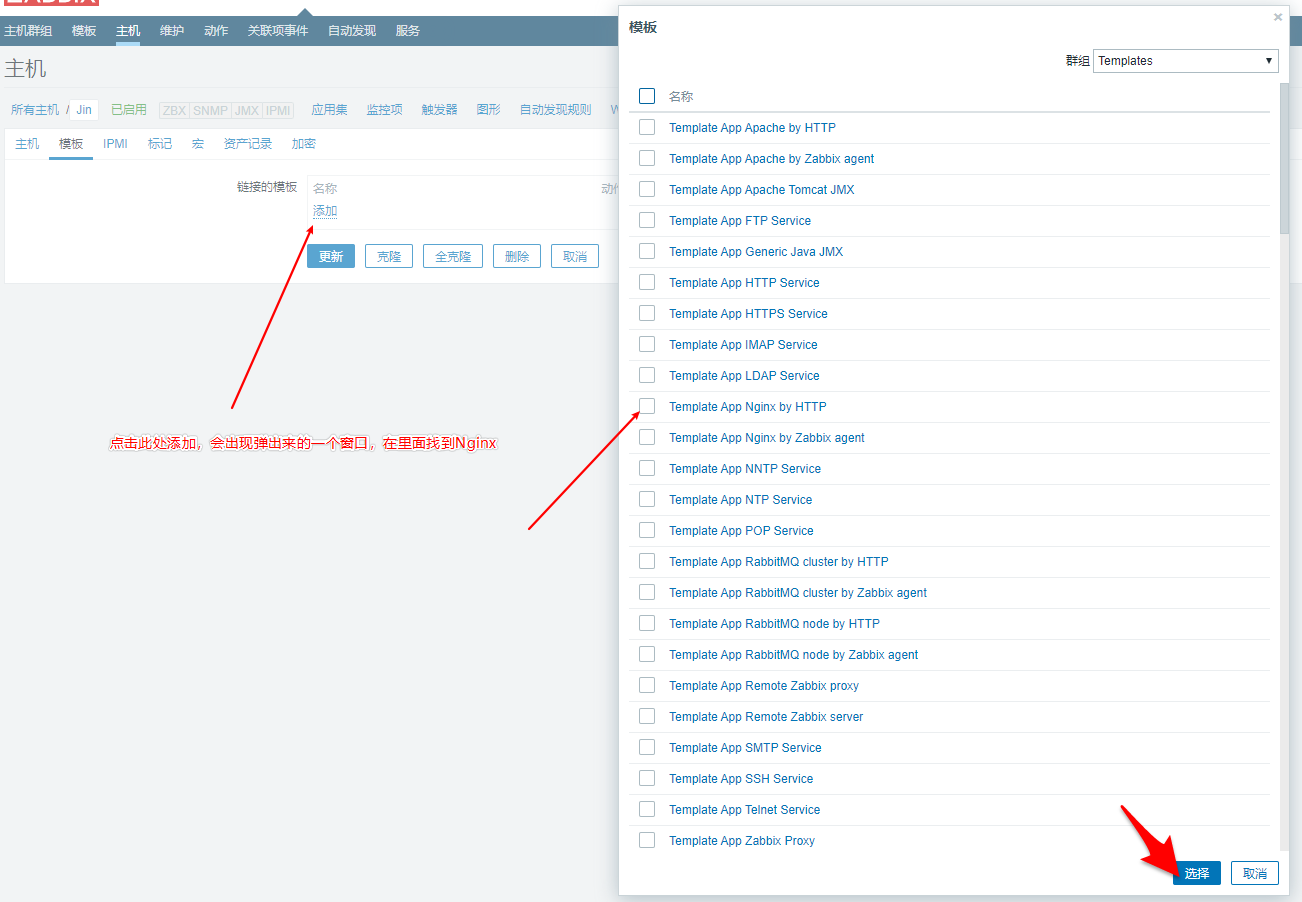The height and width of the screenshot is (902, 1302).
Task: Enable Template App Nginx by HTTP checkbox
Action: click(x=647, y=406)
